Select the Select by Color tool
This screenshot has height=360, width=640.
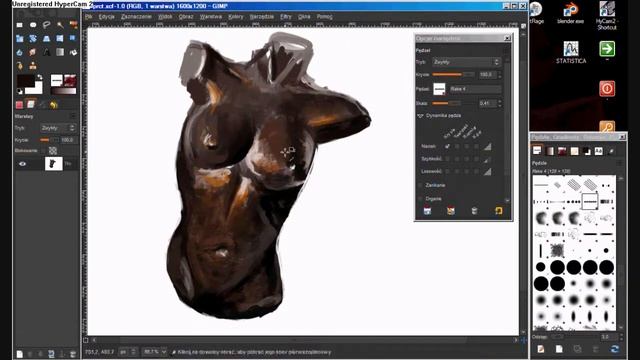click(73, 25)
